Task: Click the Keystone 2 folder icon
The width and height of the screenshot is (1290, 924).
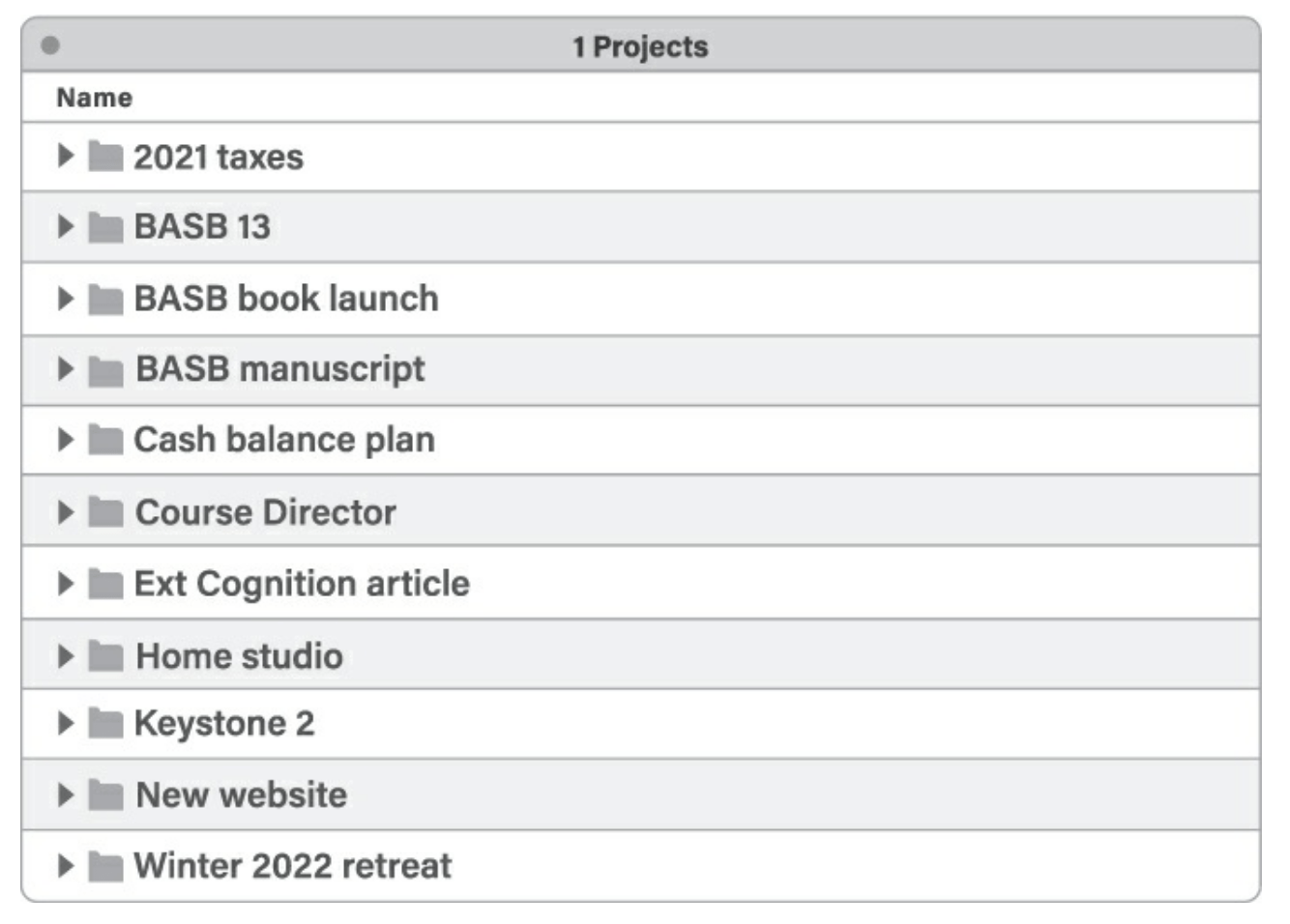Action: tap(105, 723)
